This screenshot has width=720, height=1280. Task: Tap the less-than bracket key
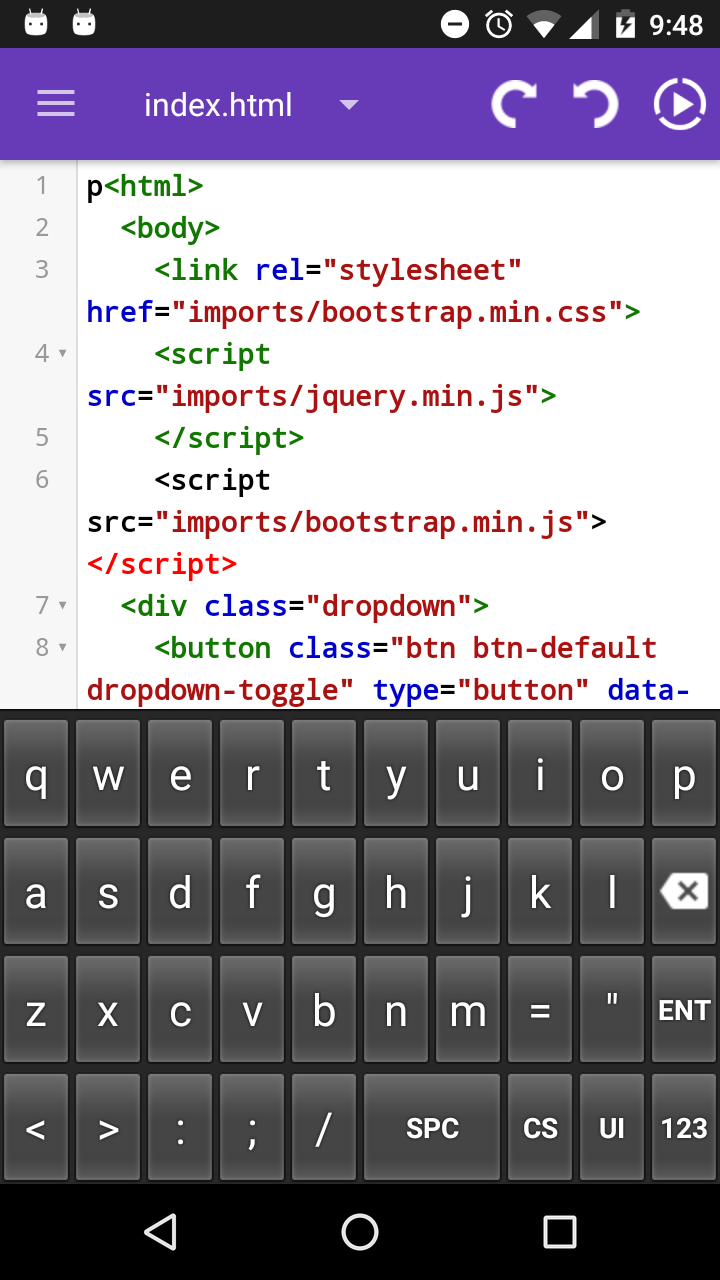[36, 1127]
